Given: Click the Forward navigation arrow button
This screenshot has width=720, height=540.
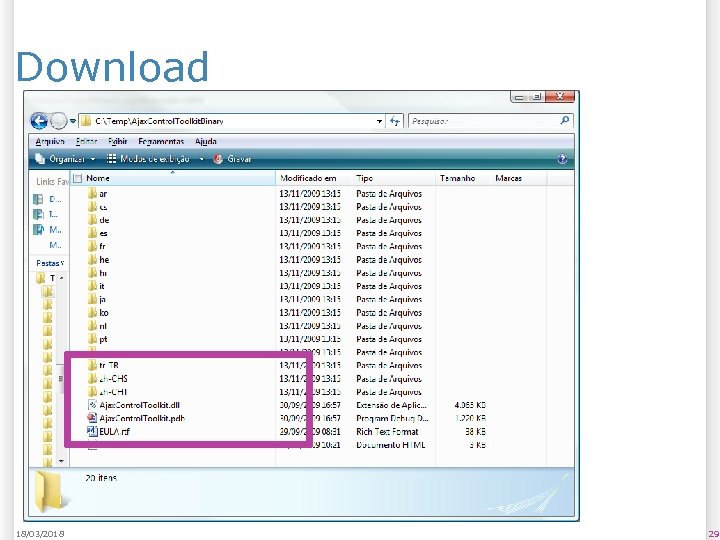Looking at the screenshot, I should pyautogui.click(x=59, y=121).
